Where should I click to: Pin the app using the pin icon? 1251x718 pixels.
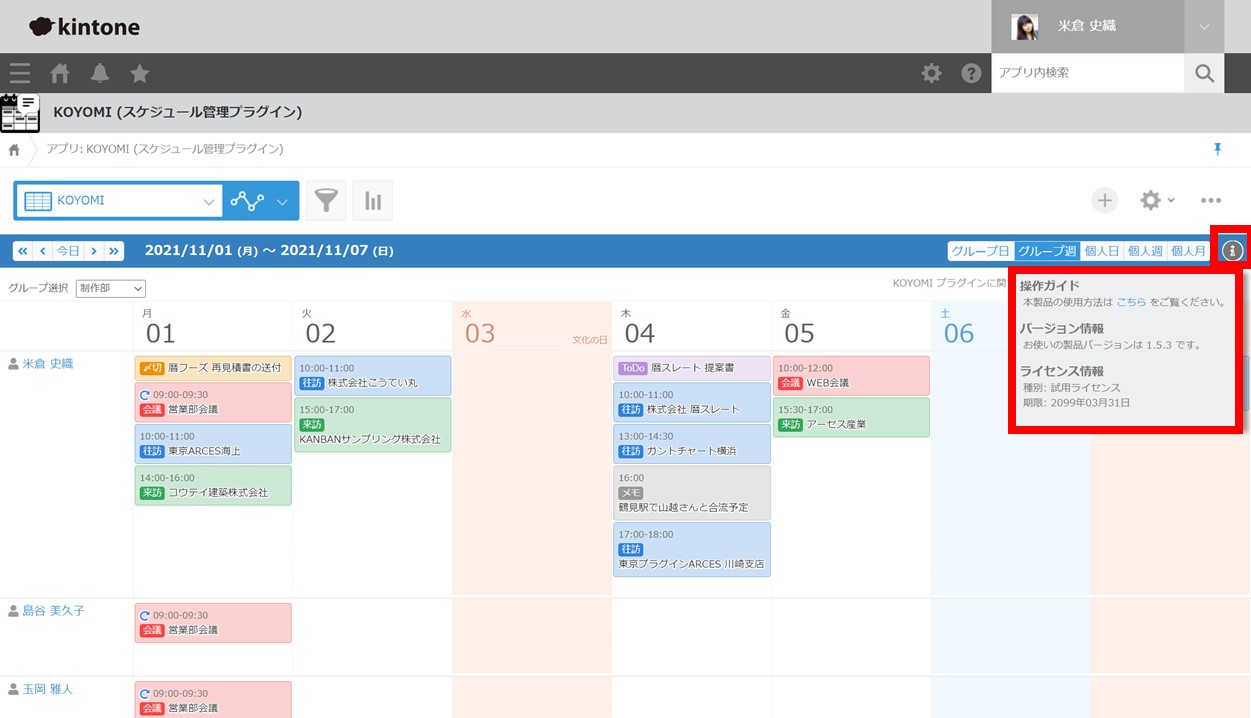(1217, 149)
